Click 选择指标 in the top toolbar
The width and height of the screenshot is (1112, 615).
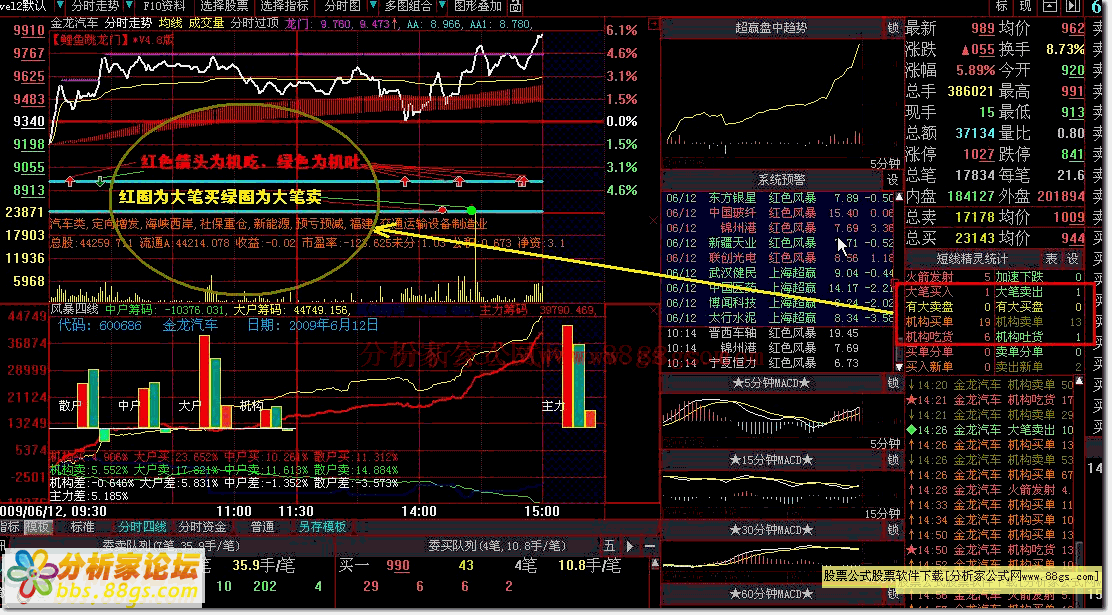pyautogui.click(x=284, y=6)
